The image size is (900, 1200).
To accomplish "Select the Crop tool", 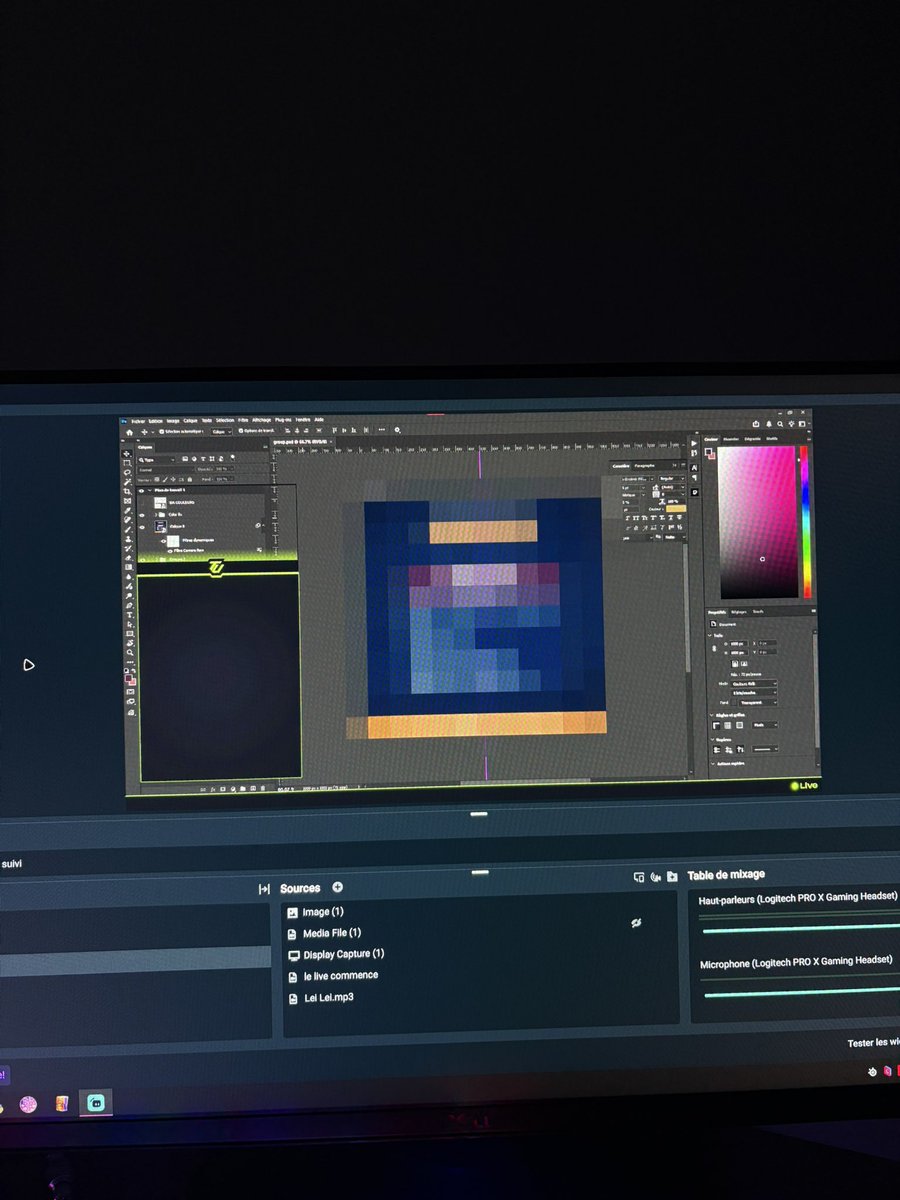I will click(x=127, y=491).
